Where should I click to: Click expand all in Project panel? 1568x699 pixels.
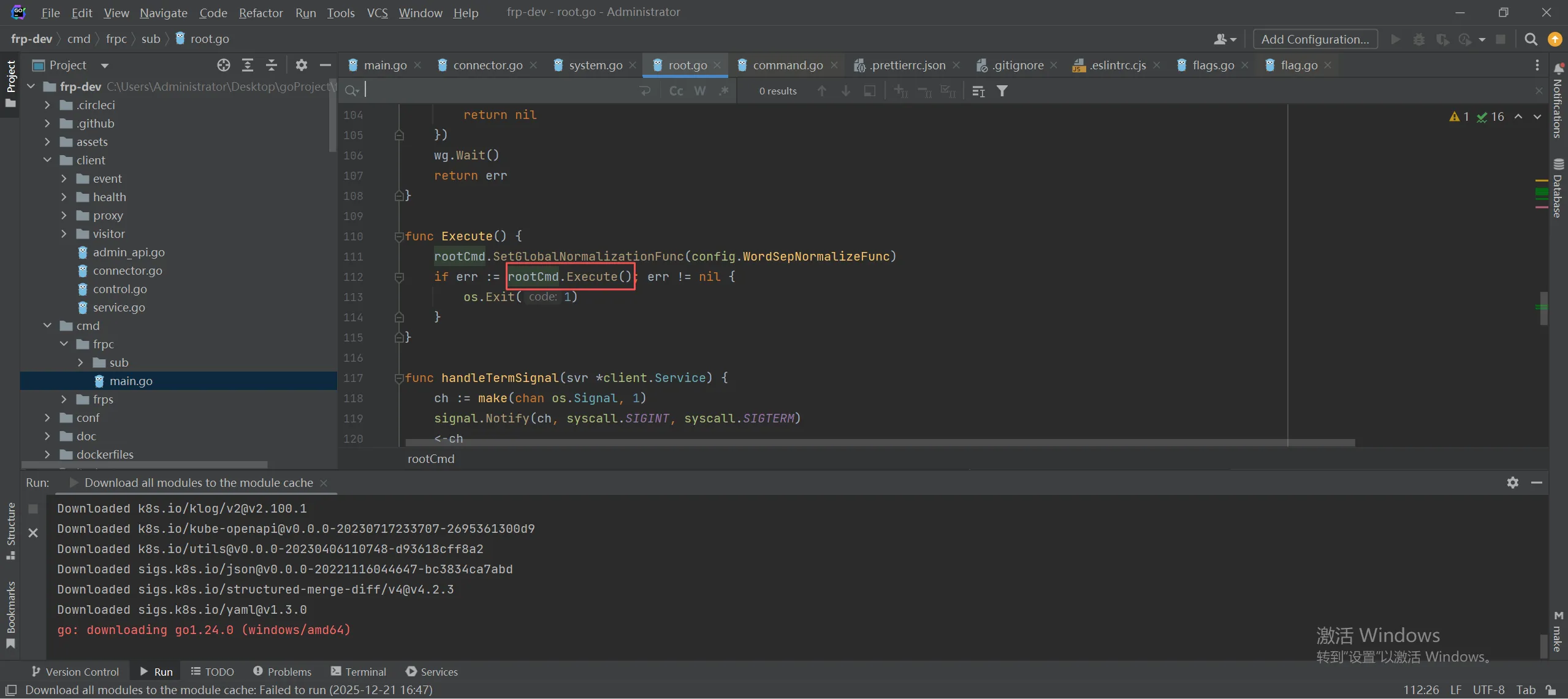[x=248, y=65]
